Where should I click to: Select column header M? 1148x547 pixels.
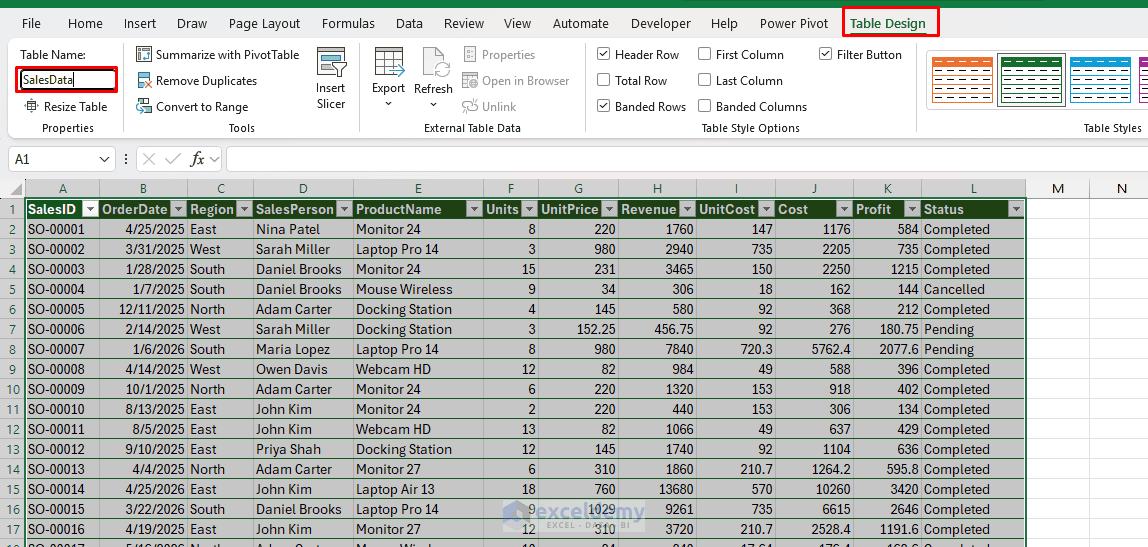(1057, 189)
